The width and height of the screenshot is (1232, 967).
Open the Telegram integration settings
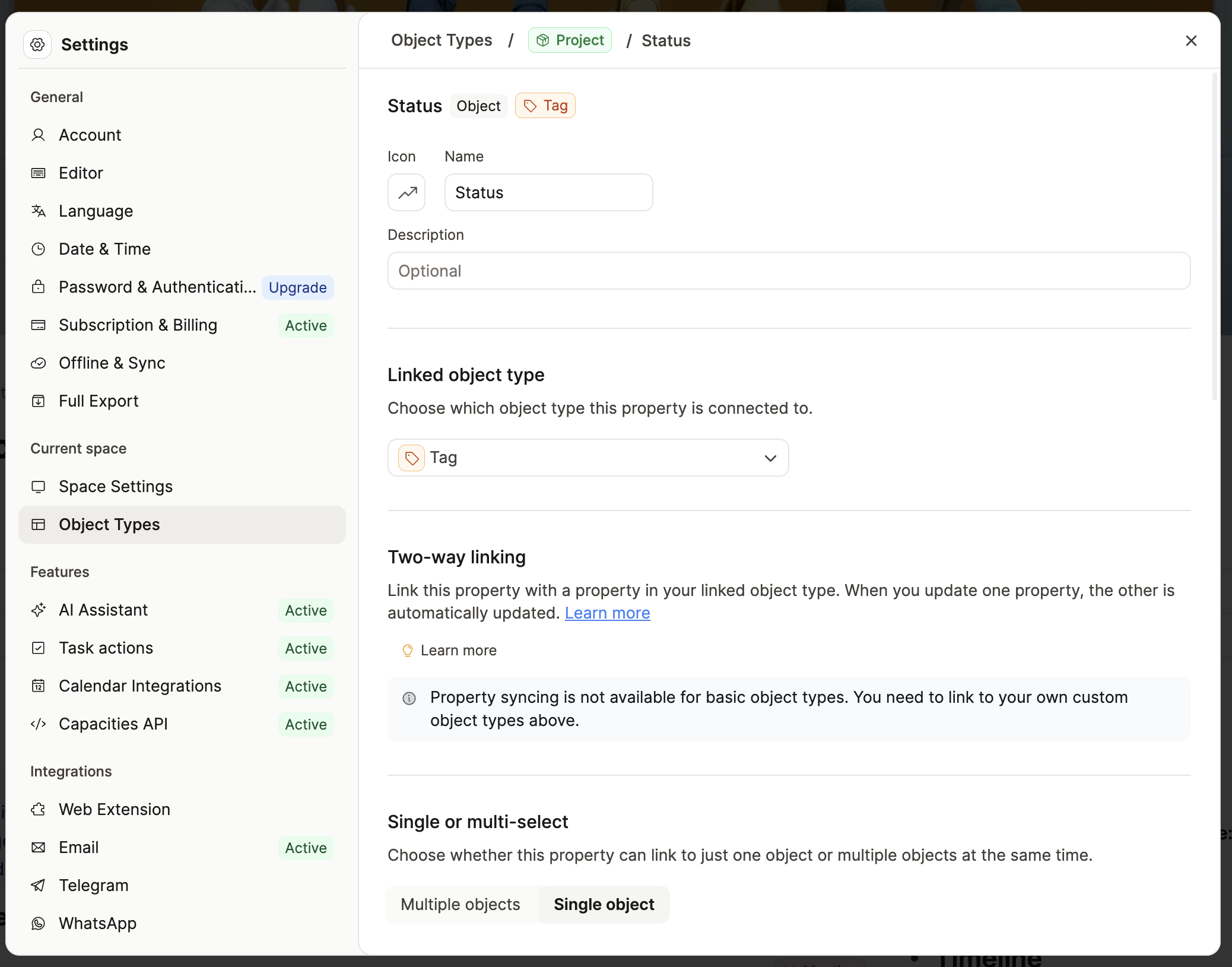click(93, 885)
